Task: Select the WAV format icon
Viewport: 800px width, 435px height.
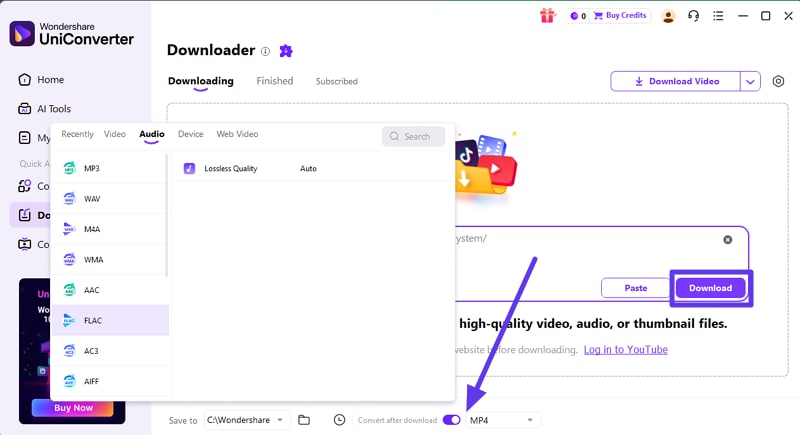Action: (x=69, y=198)
